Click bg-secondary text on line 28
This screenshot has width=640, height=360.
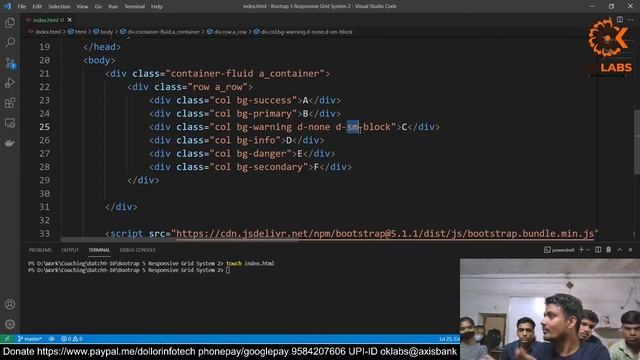click(269, 167)
